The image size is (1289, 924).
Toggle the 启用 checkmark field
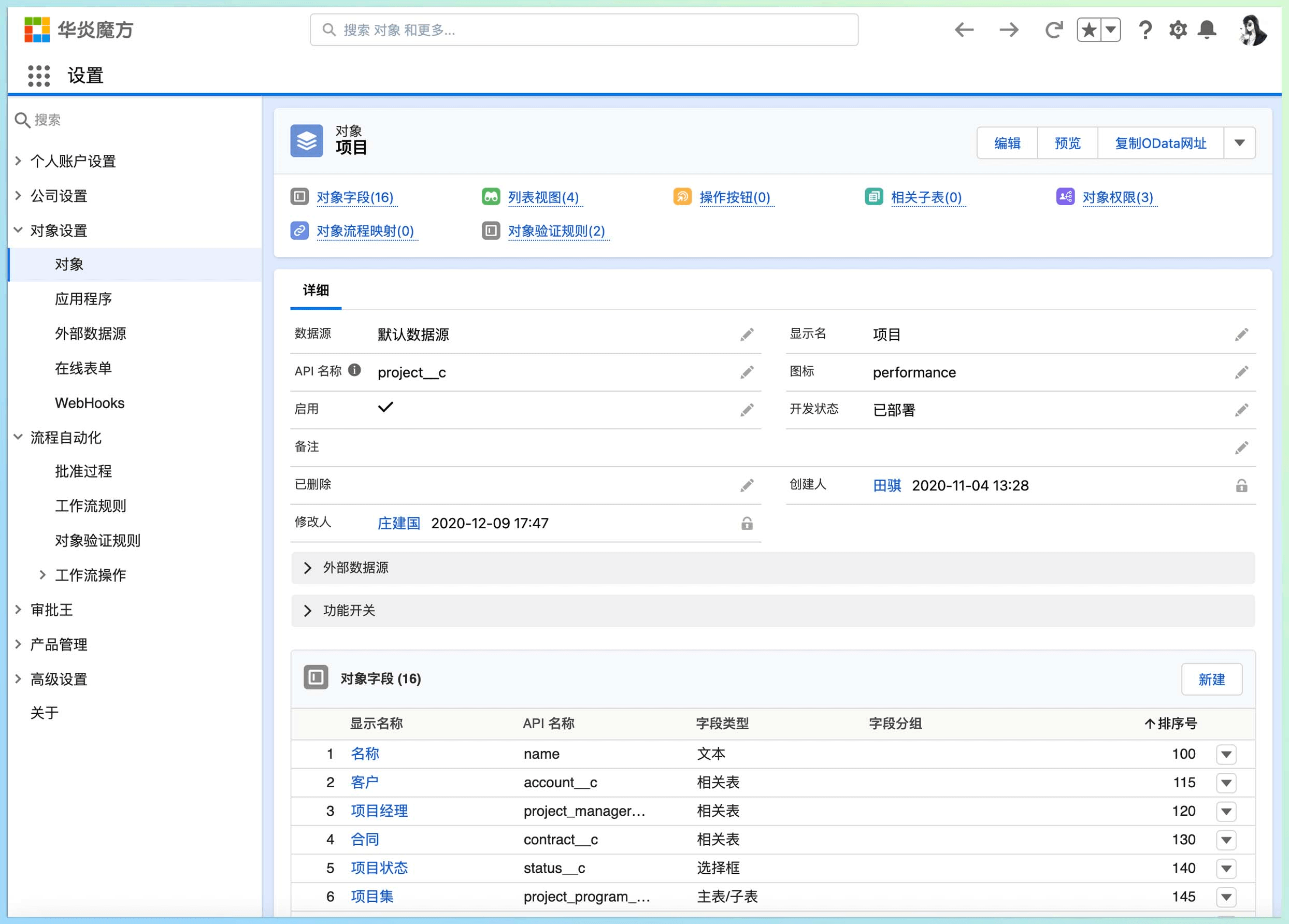pos(385,408)
